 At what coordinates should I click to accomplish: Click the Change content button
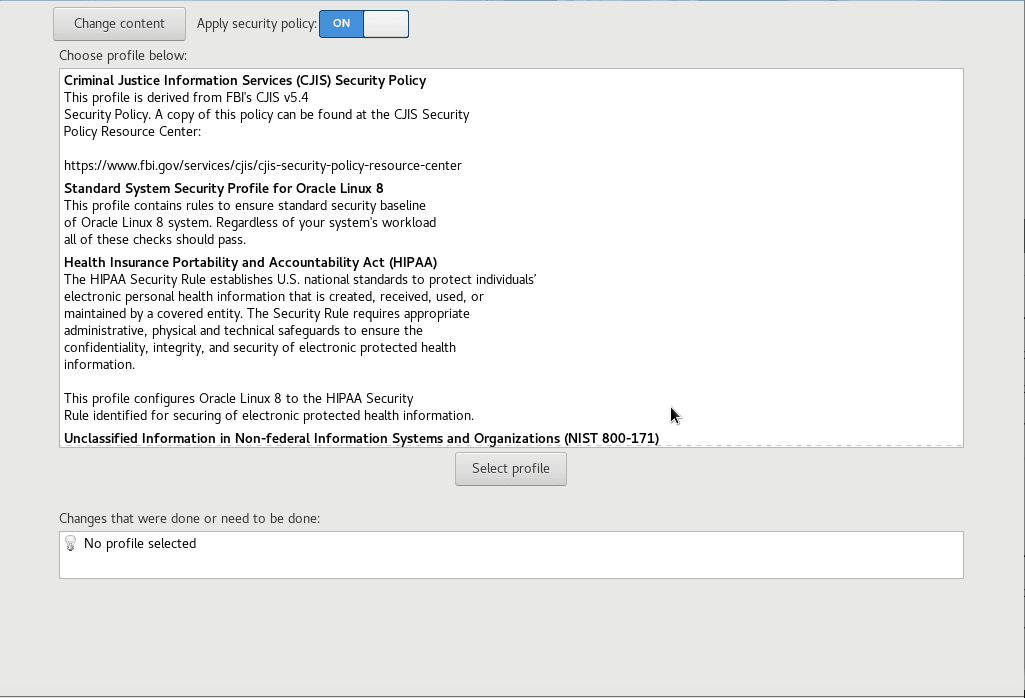[x=119, y=24]
